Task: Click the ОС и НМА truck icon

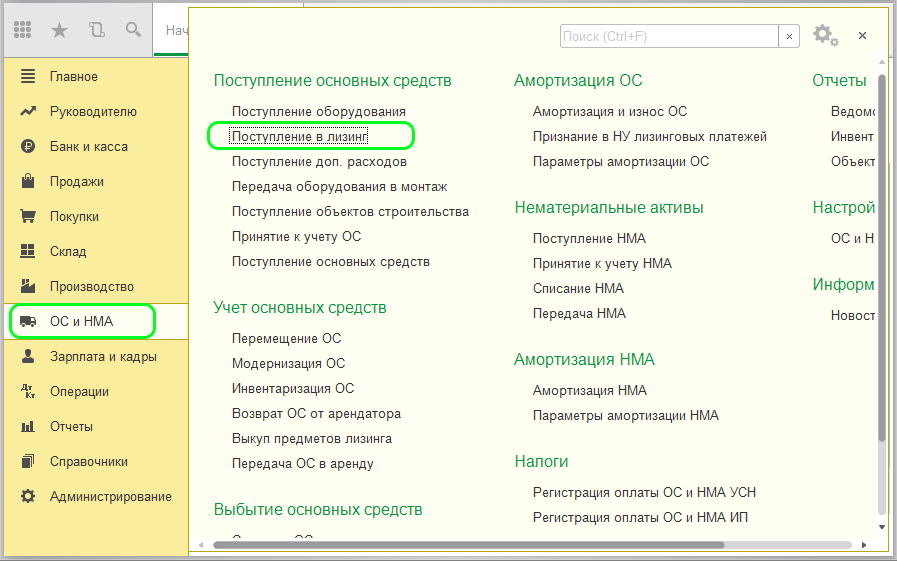Action: [x=27, y=321]
